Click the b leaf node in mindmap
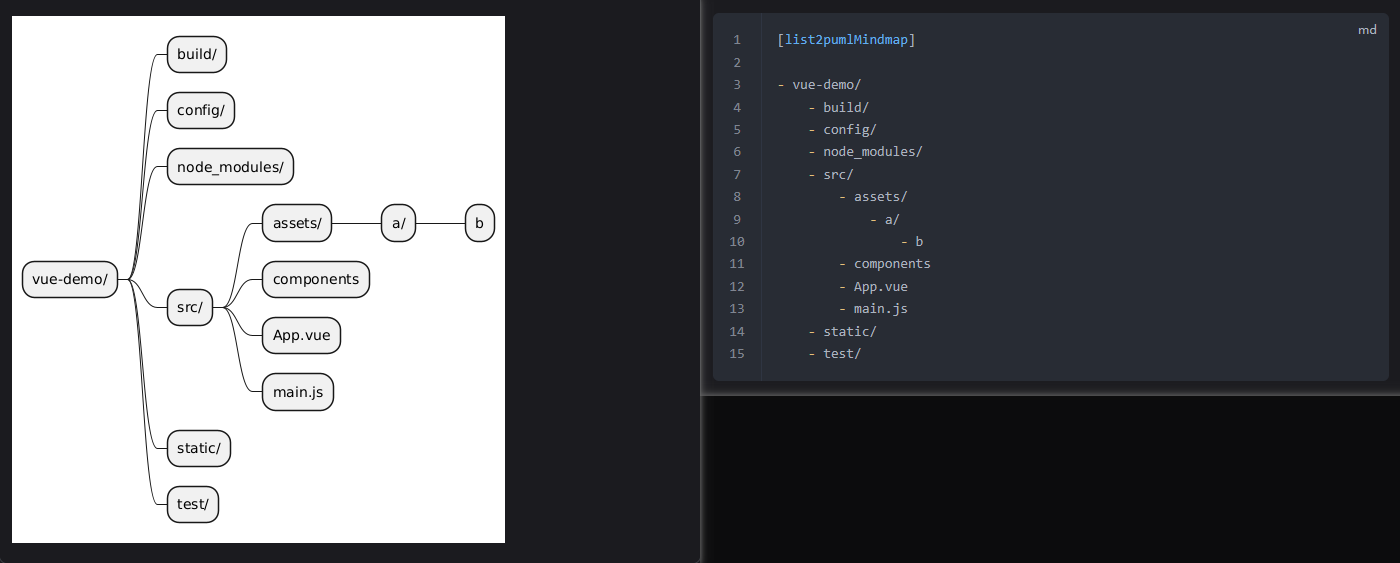The width and height of the screenshot is (1400, 563). (480, 223)
